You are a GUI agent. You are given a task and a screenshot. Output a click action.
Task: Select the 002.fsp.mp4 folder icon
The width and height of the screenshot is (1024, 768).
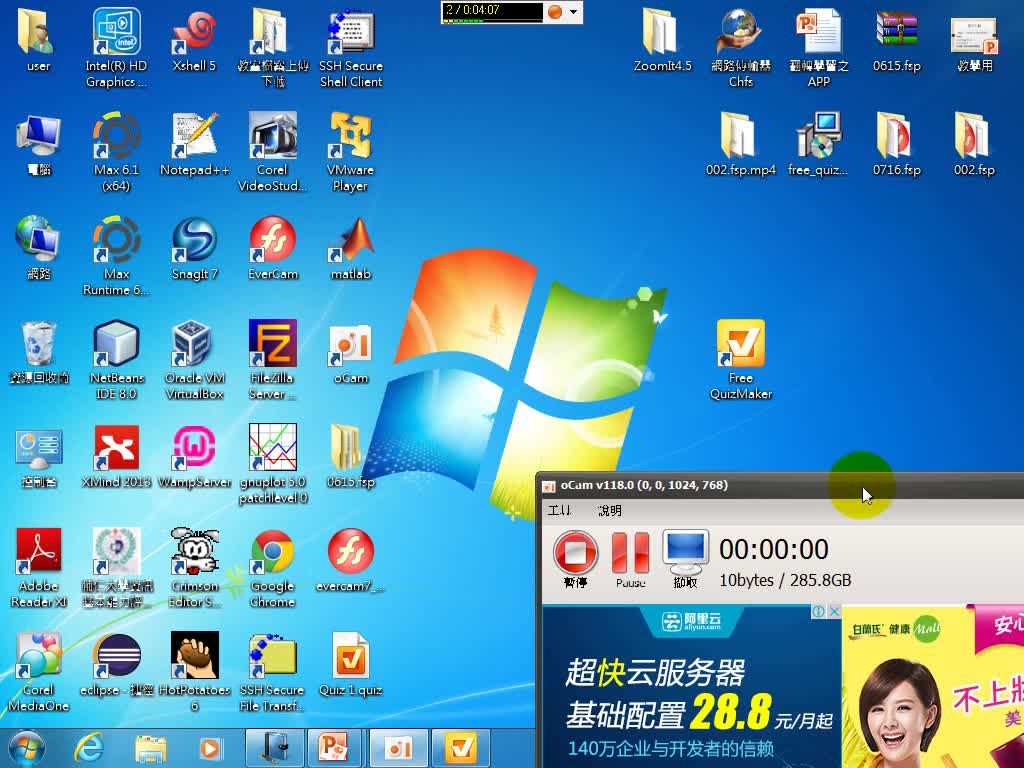coord(741,144)
